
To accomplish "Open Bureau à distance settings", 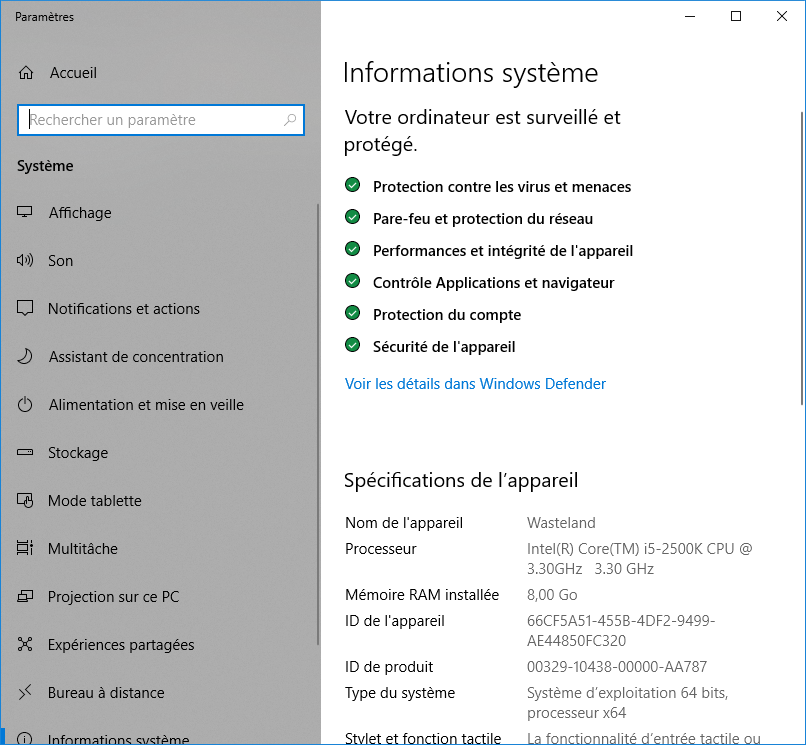I will pyautogui.click(x=159, y=692).
